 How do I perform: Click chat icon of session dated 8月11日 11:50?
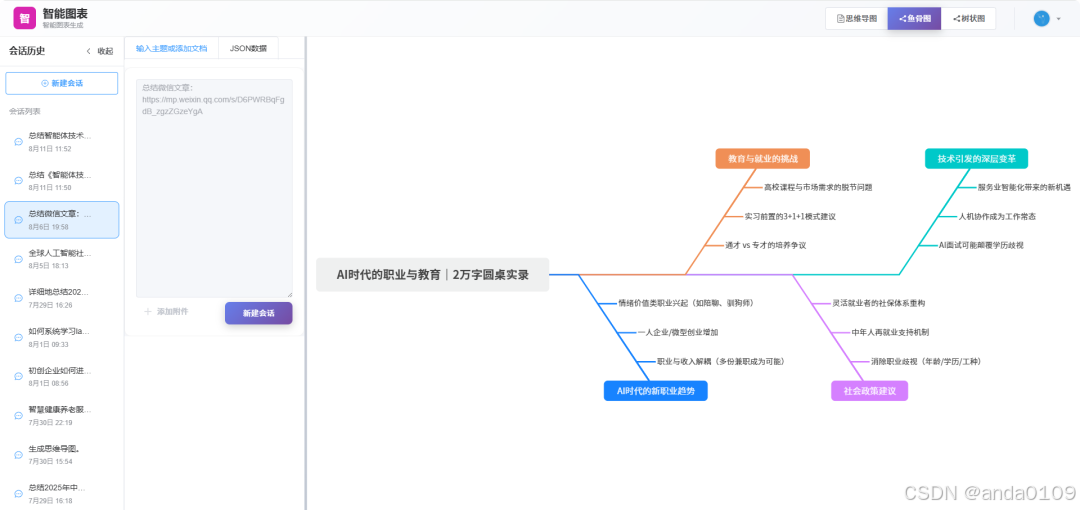(x=19, y=181)
